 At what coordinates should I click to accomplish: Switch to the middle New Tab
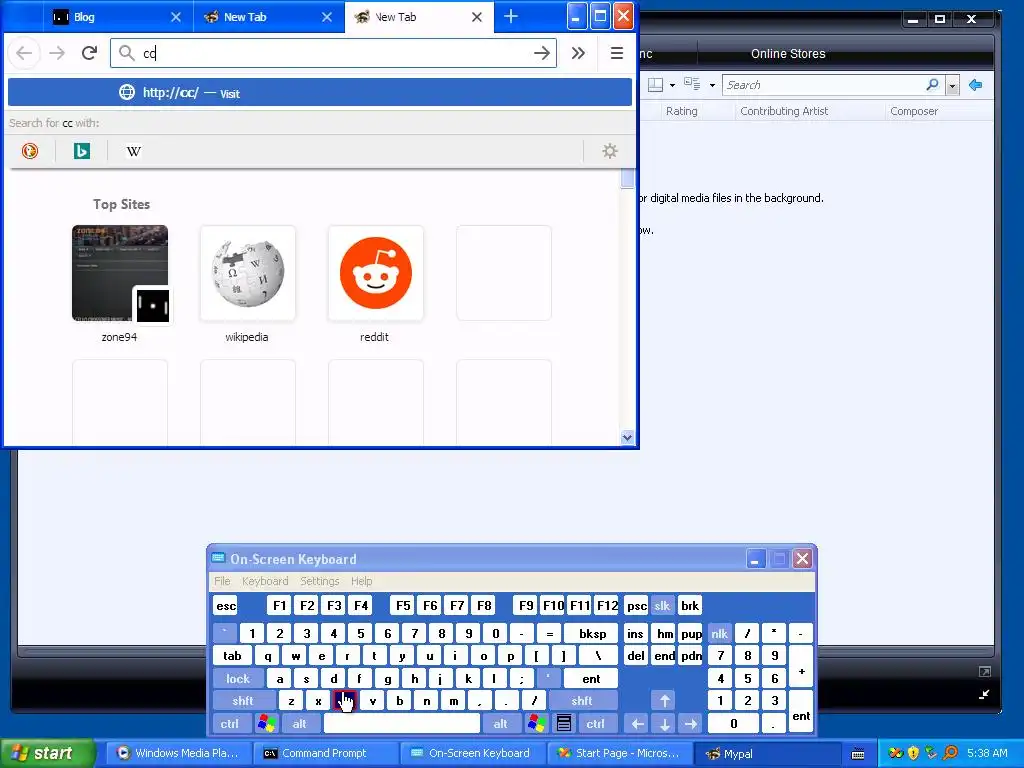268,17
